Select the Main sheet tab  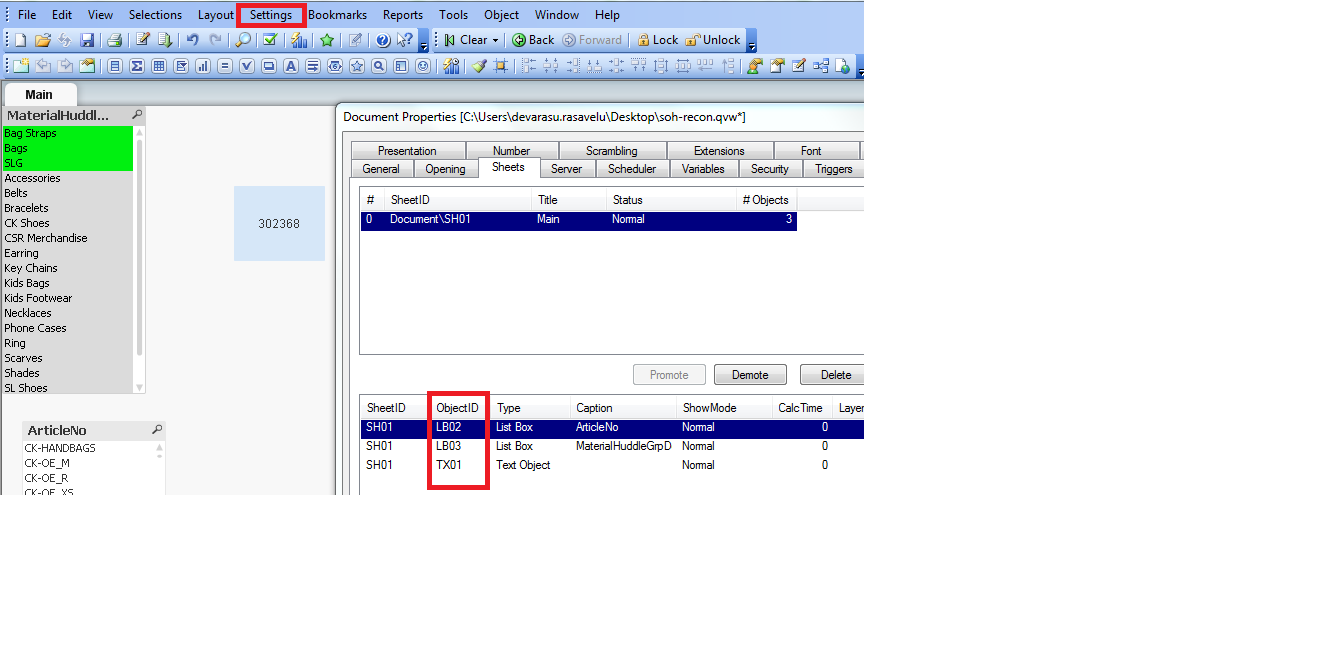pos(39,94)
